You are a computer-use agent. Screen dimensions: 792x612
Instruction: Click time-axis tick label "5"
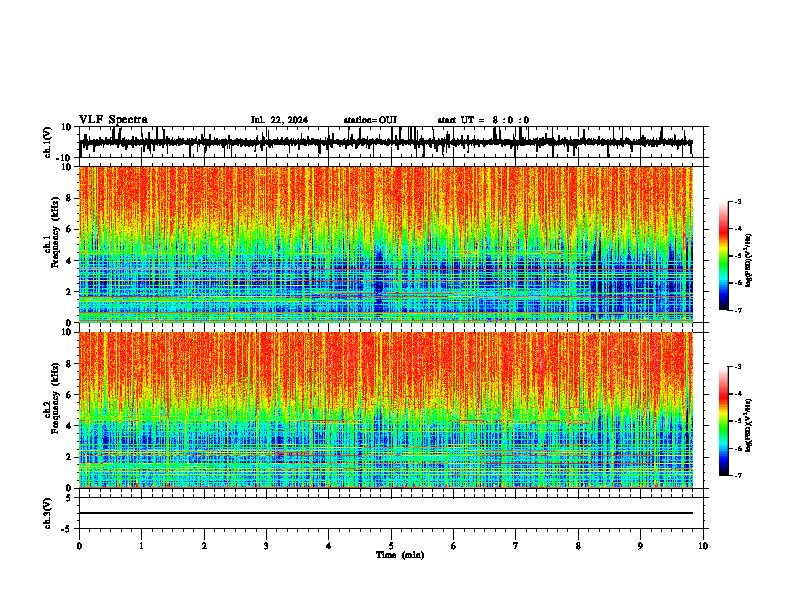point(391,546)
